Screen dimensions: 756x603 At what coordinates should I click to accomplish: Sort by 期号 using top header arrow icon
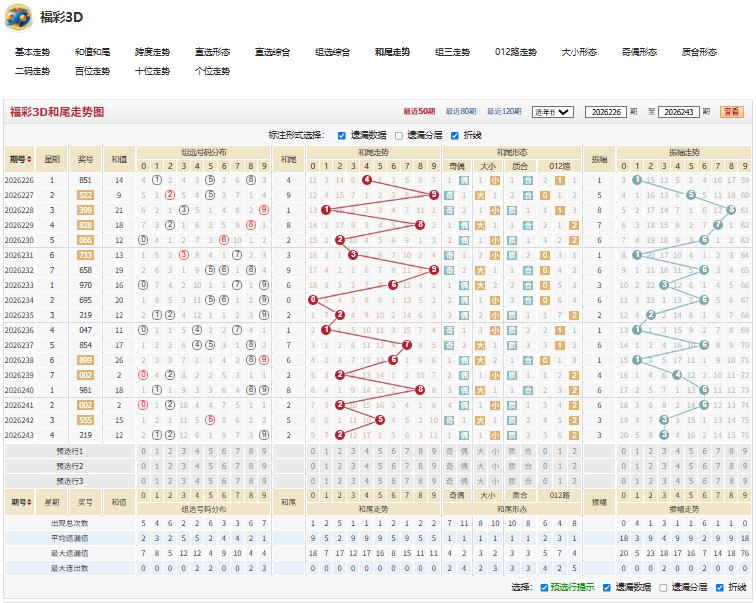(x=29, y=160)
